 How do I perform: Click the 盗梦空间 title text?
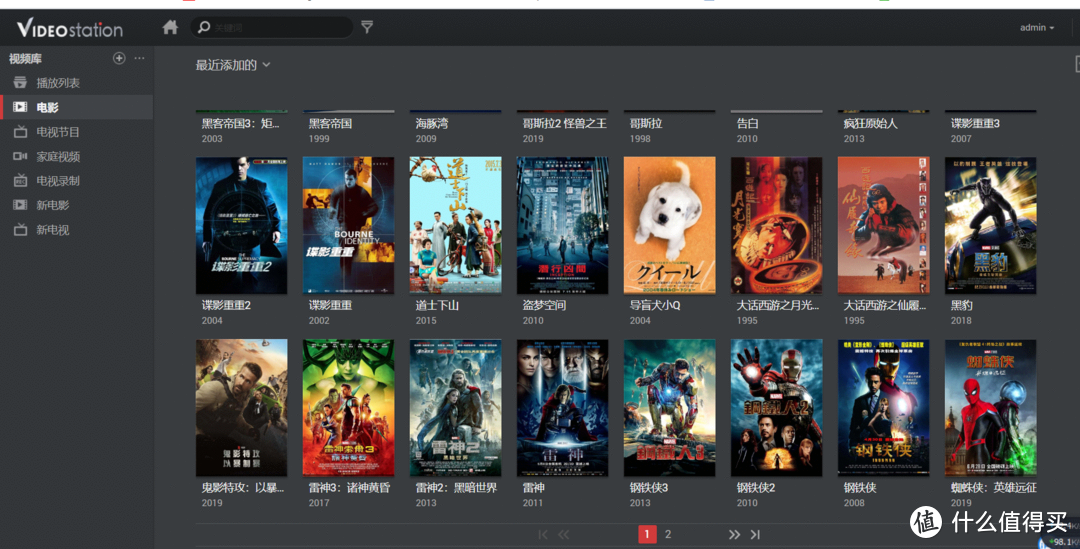pos(544,305)
